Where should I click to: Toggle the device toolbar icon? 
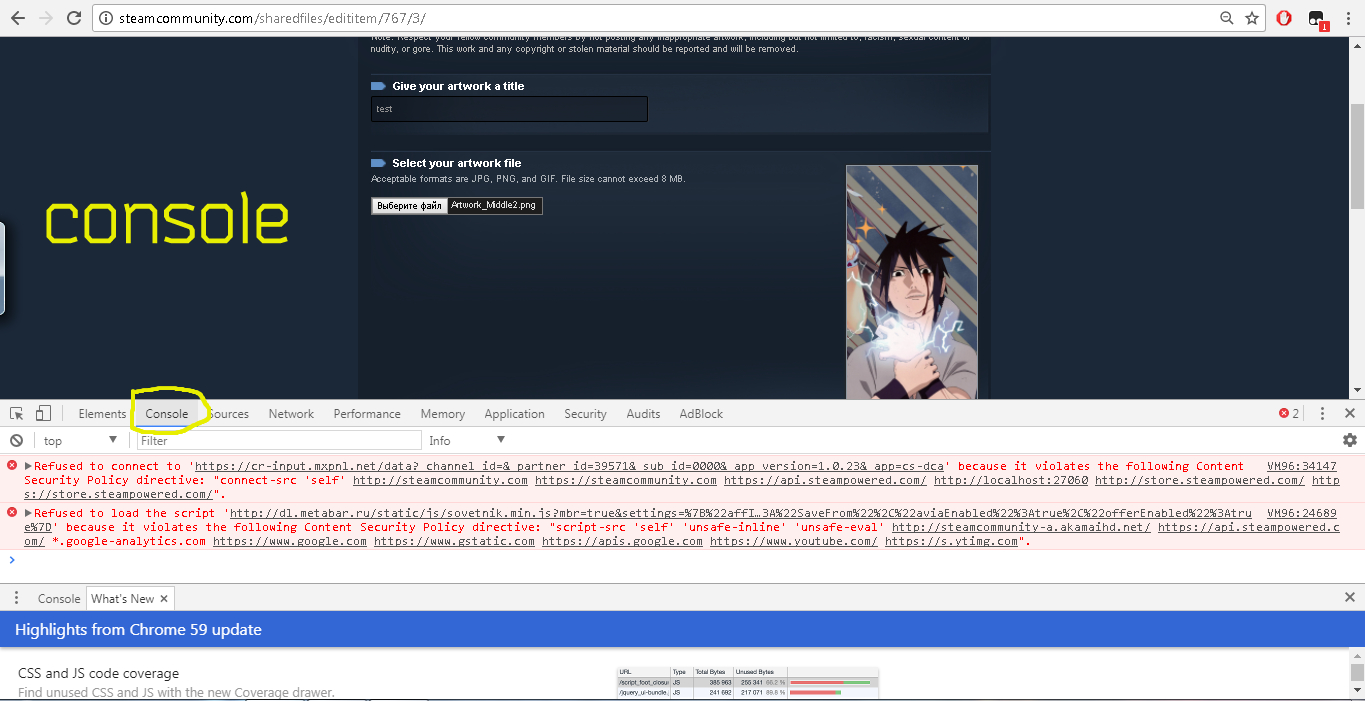[43, 413]
